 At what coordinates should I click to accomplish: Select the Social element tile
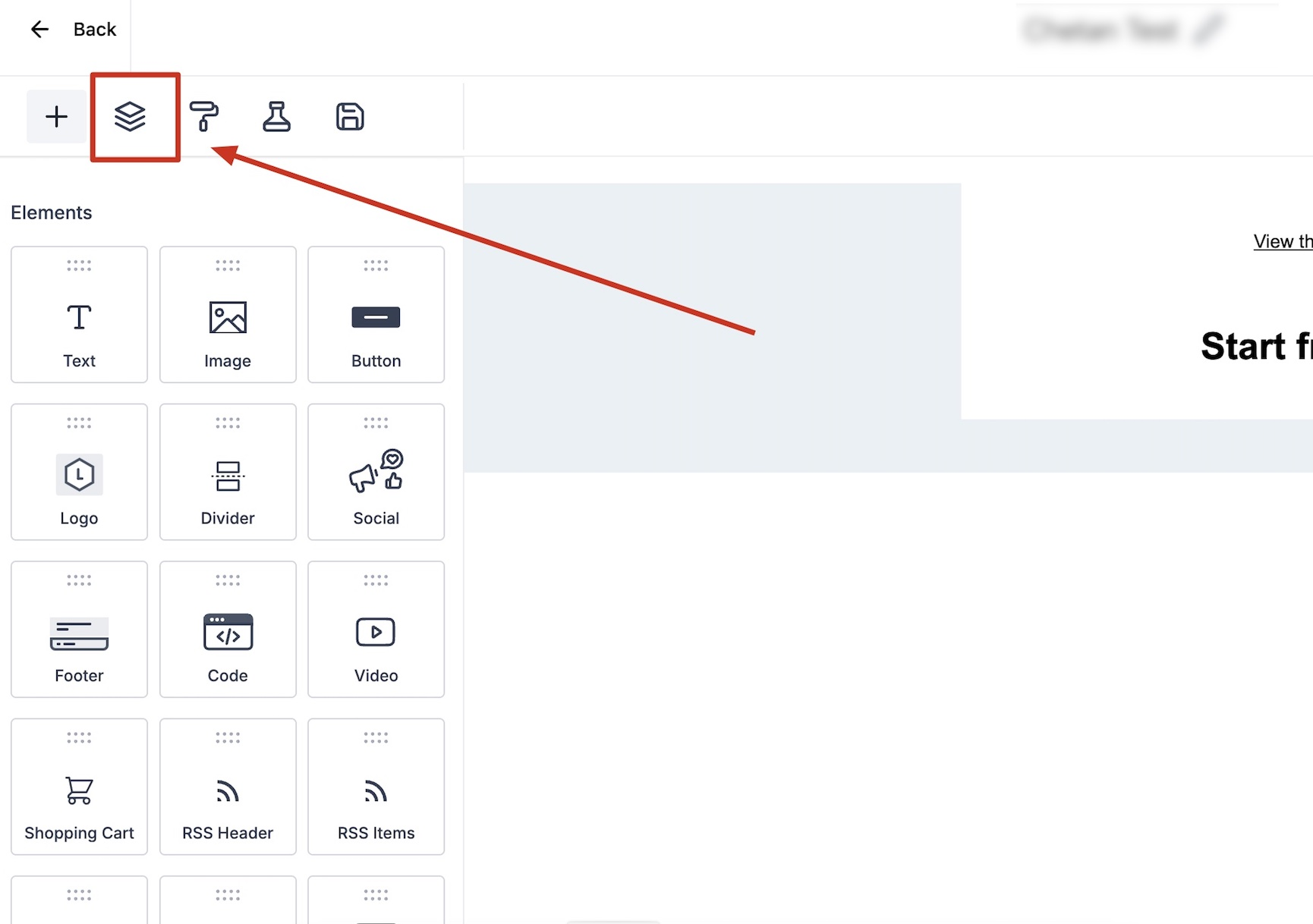click(376, 472)
